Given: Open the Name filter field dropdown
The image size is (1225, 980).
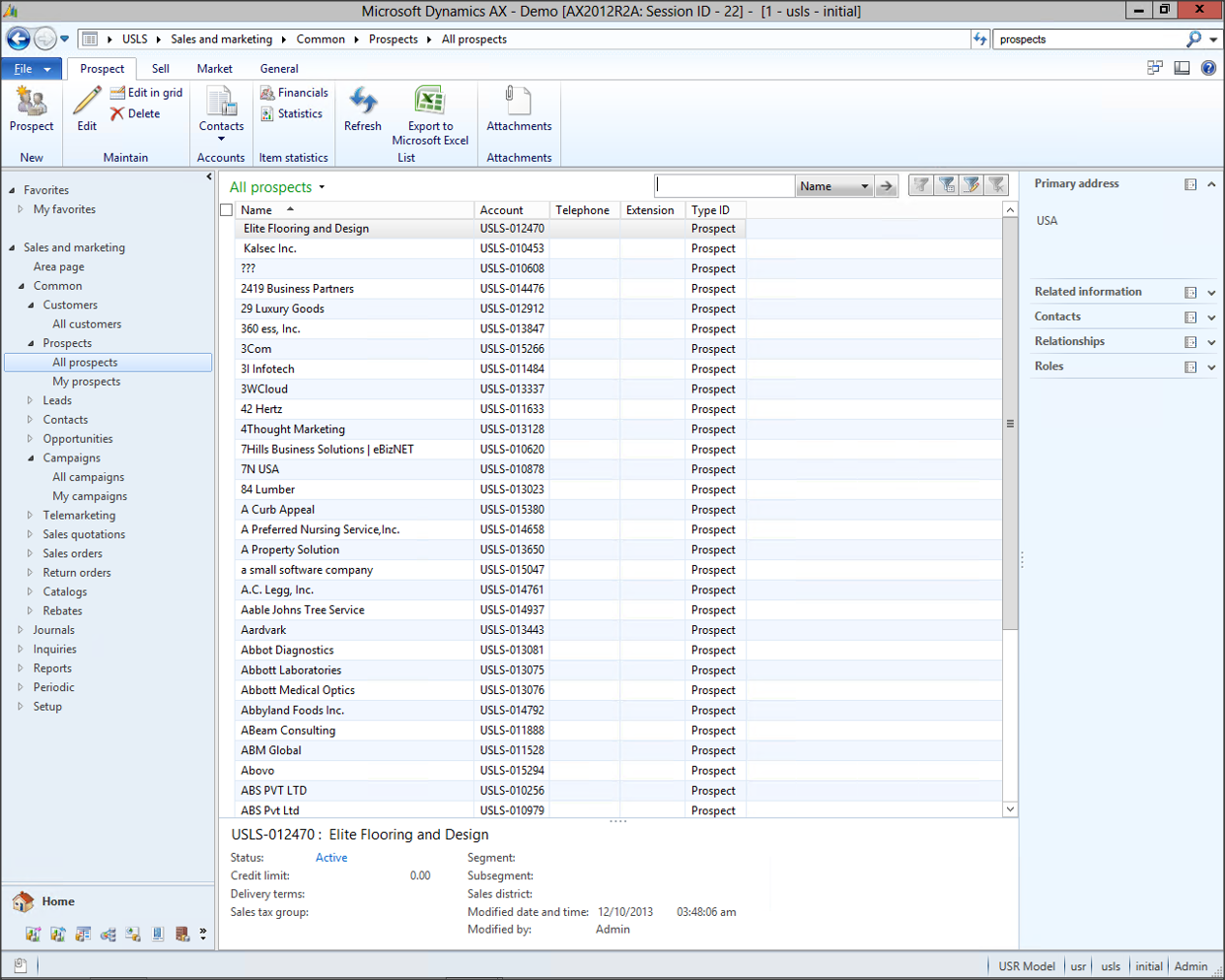Looking at the screenshot, I should point(864,186).
